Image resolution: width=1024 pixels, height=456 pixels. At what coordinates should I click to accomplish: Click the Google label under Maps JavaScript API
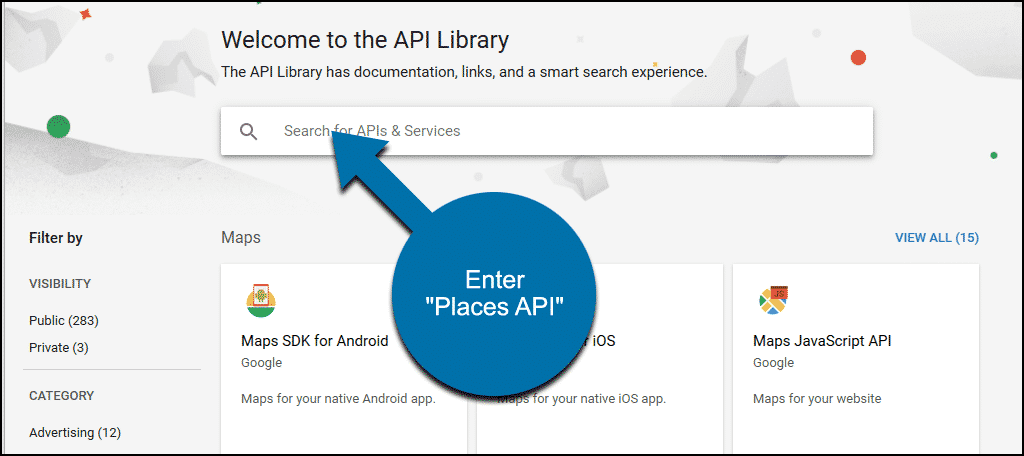[773, 363]
